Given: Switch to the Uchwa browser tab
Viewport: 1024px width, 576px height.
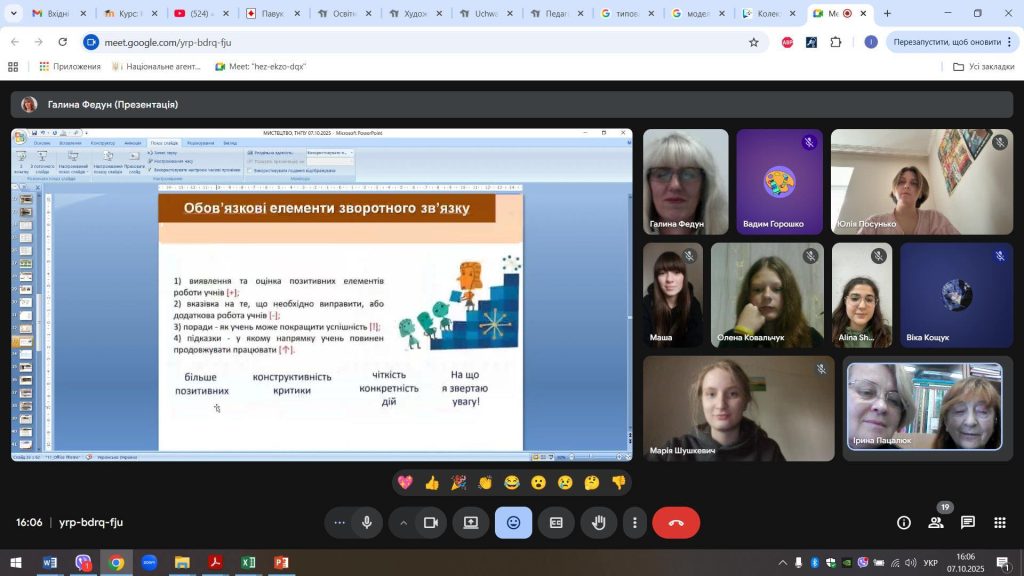Looking at the screenshot, I should (x=484, y=14).
